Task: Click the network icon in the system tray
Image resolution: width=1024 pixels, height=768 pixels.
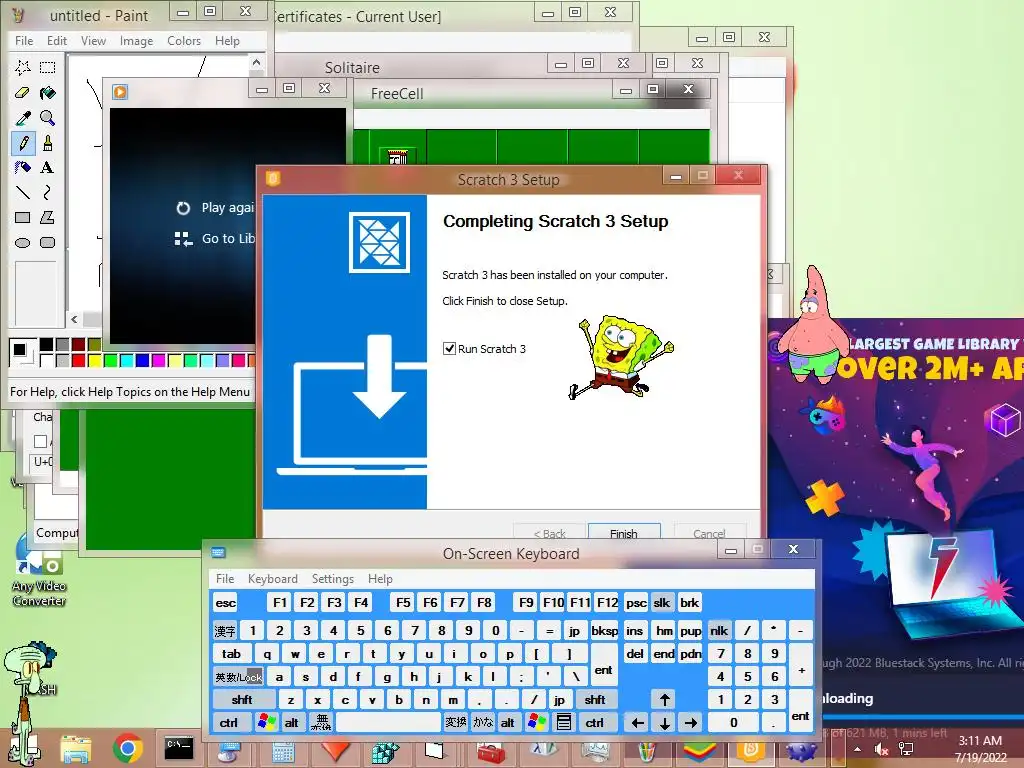Action: (x=906, y=749)
